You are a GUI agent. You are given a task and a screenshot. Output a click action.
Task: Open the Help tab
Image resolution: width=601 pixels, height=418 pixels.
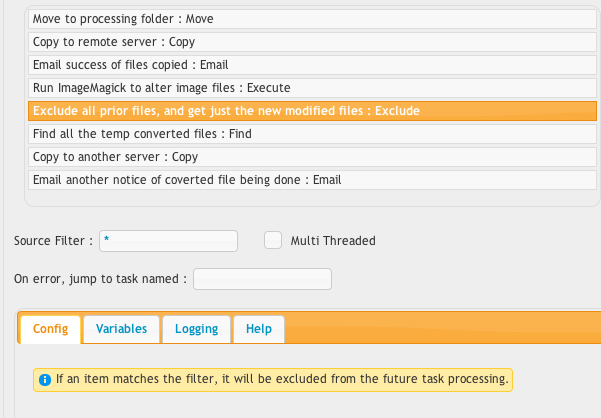(x=259, y=329)
